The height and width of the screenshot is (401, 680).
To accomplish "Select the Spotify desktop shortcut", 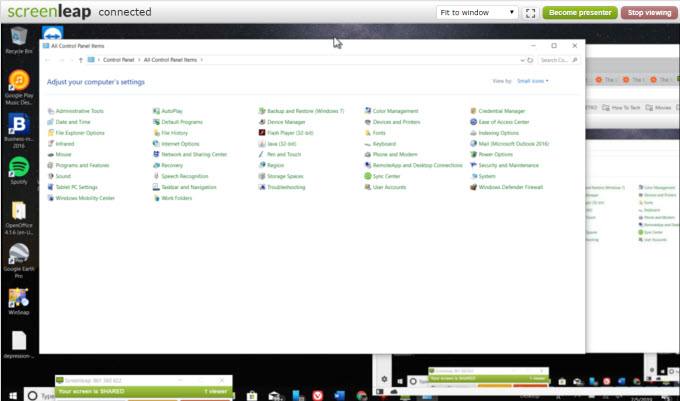I will (19, 170).
